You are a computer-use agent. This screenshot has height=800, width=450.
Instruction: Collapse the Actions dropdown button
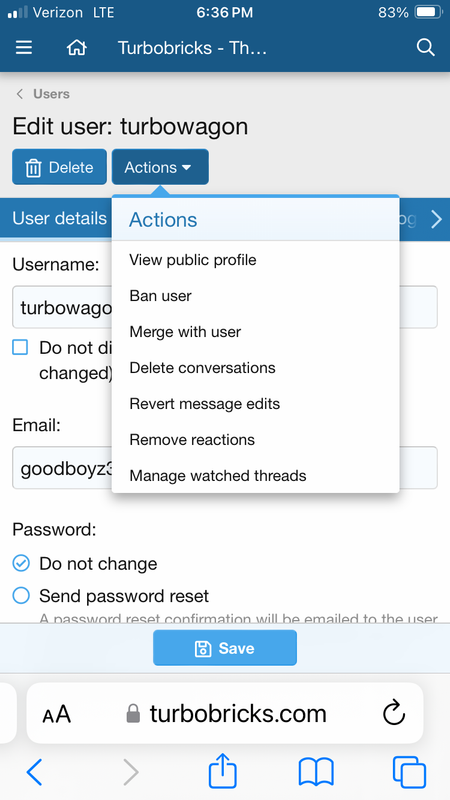point(160,167)
